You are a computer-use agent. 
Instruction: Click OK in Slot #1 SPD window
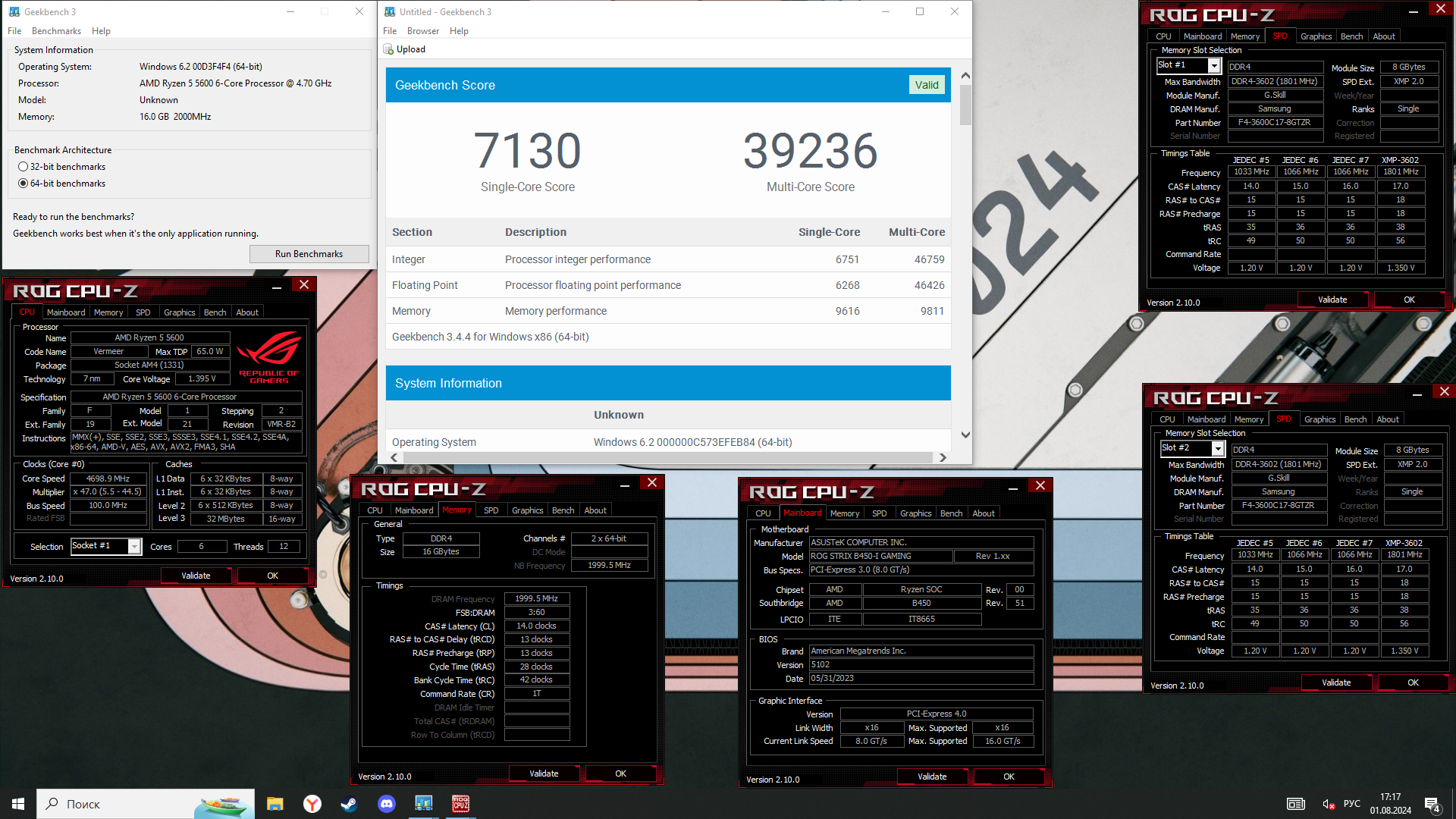(1409, 300)
